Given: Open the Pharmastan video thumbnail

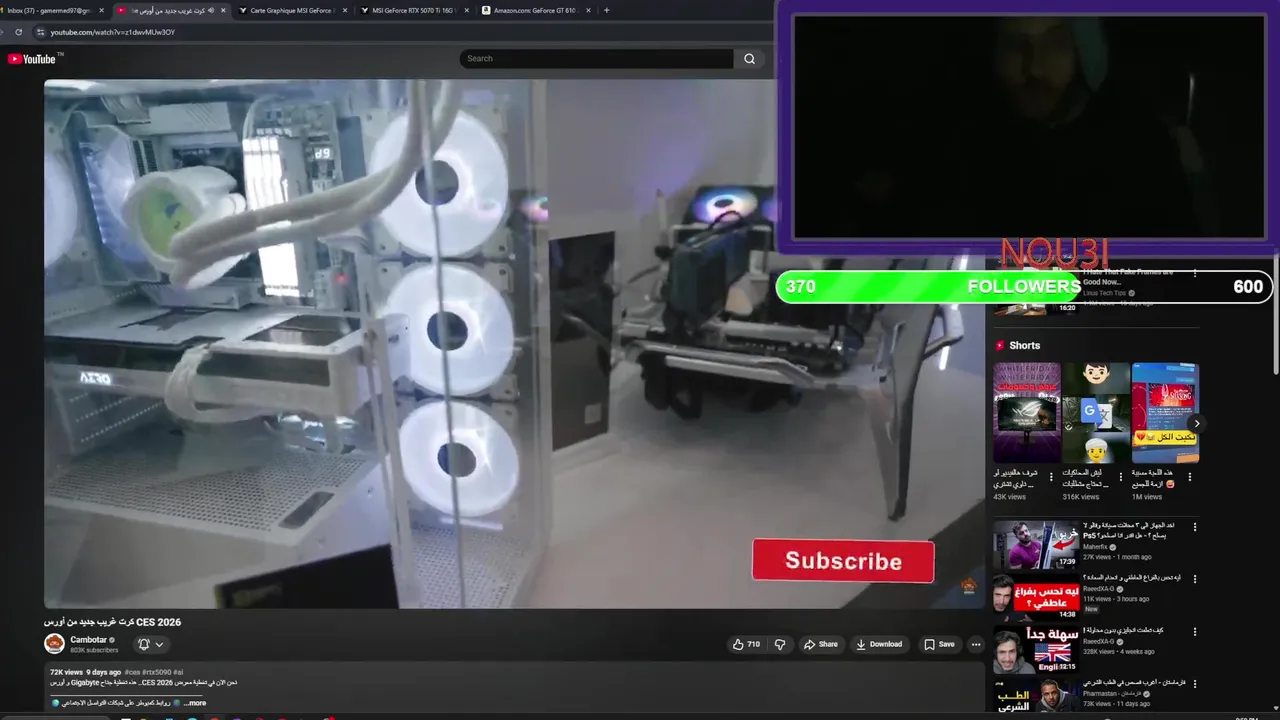Looking at the screenshot, I should (1036, 696).
